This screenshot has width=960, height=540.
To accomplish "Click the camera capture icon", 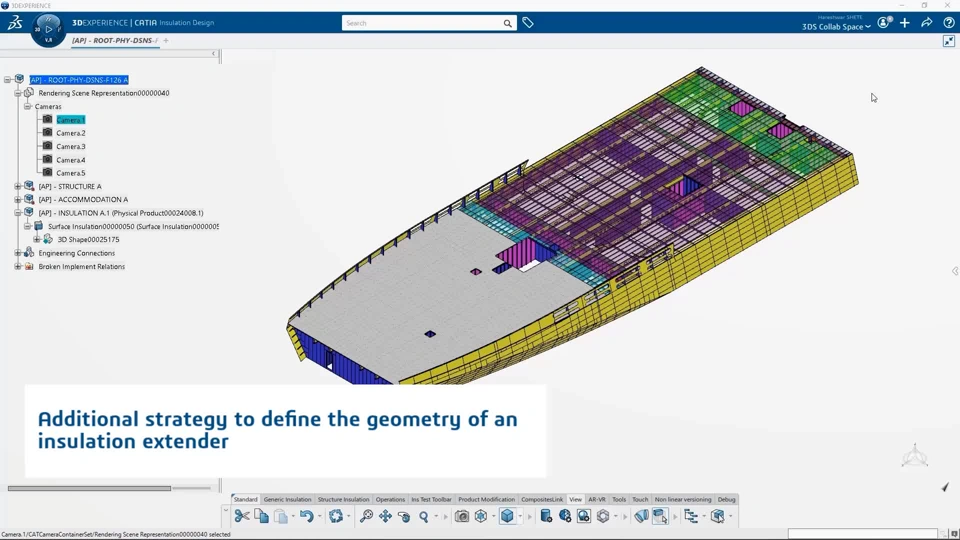I will coord(462,516).
